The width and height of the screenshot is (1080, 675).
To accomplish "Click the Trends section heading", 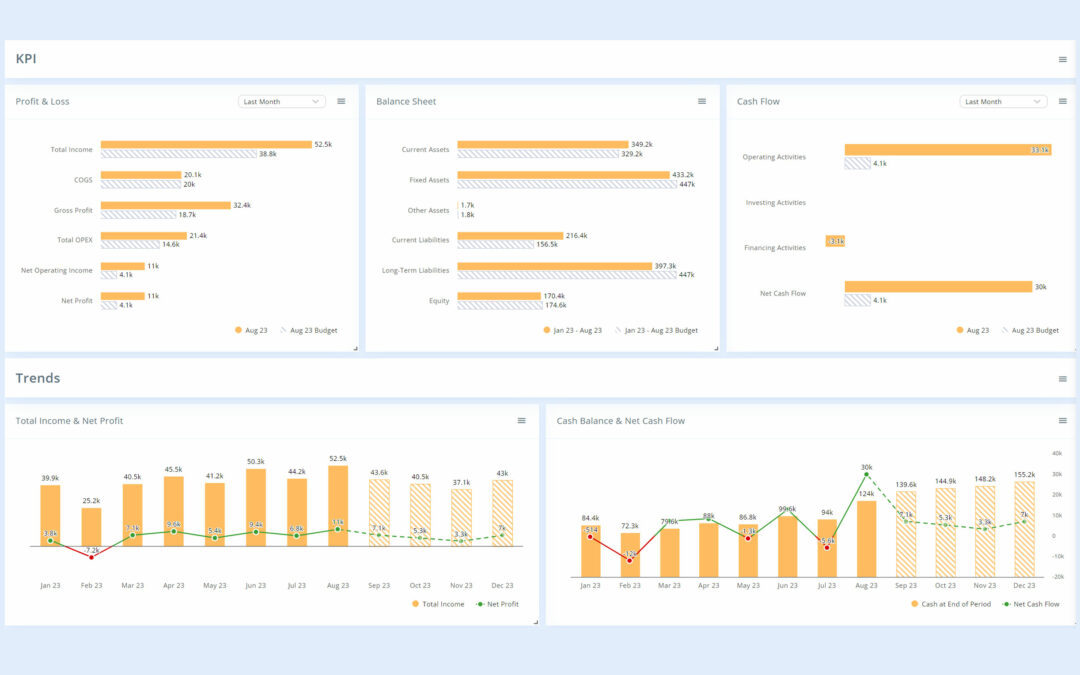I will click(x=38, y=378).
